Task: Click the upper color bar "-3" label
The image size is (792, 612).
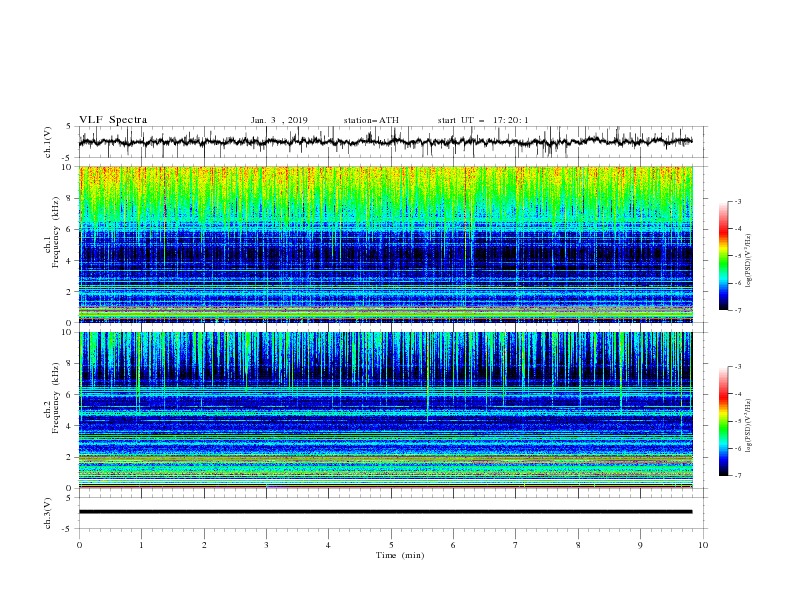Action: coord(737,201)
